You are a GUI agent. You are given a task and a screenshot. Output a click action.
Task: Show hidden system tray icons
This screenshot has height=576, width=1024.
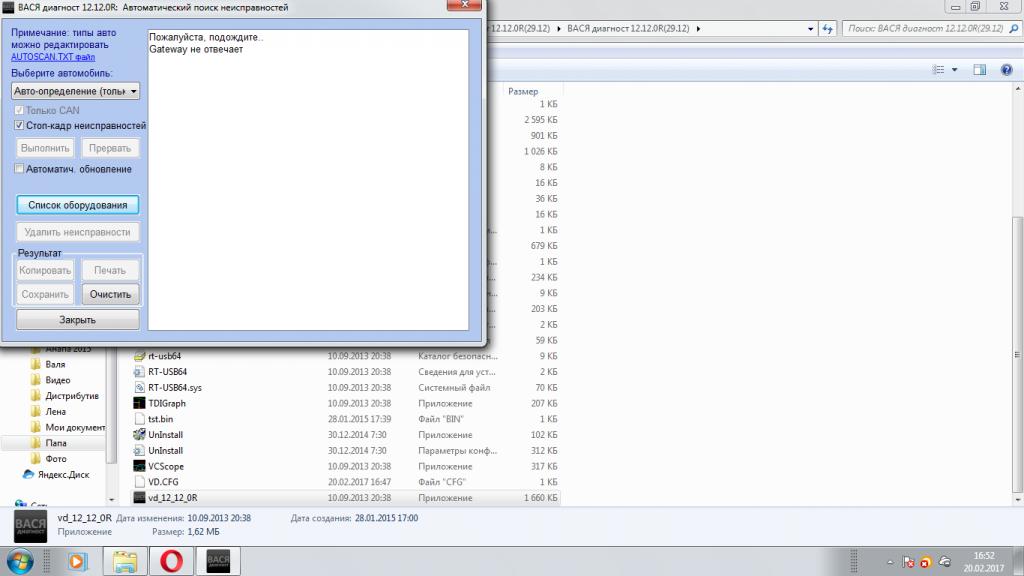click(889, 562)
